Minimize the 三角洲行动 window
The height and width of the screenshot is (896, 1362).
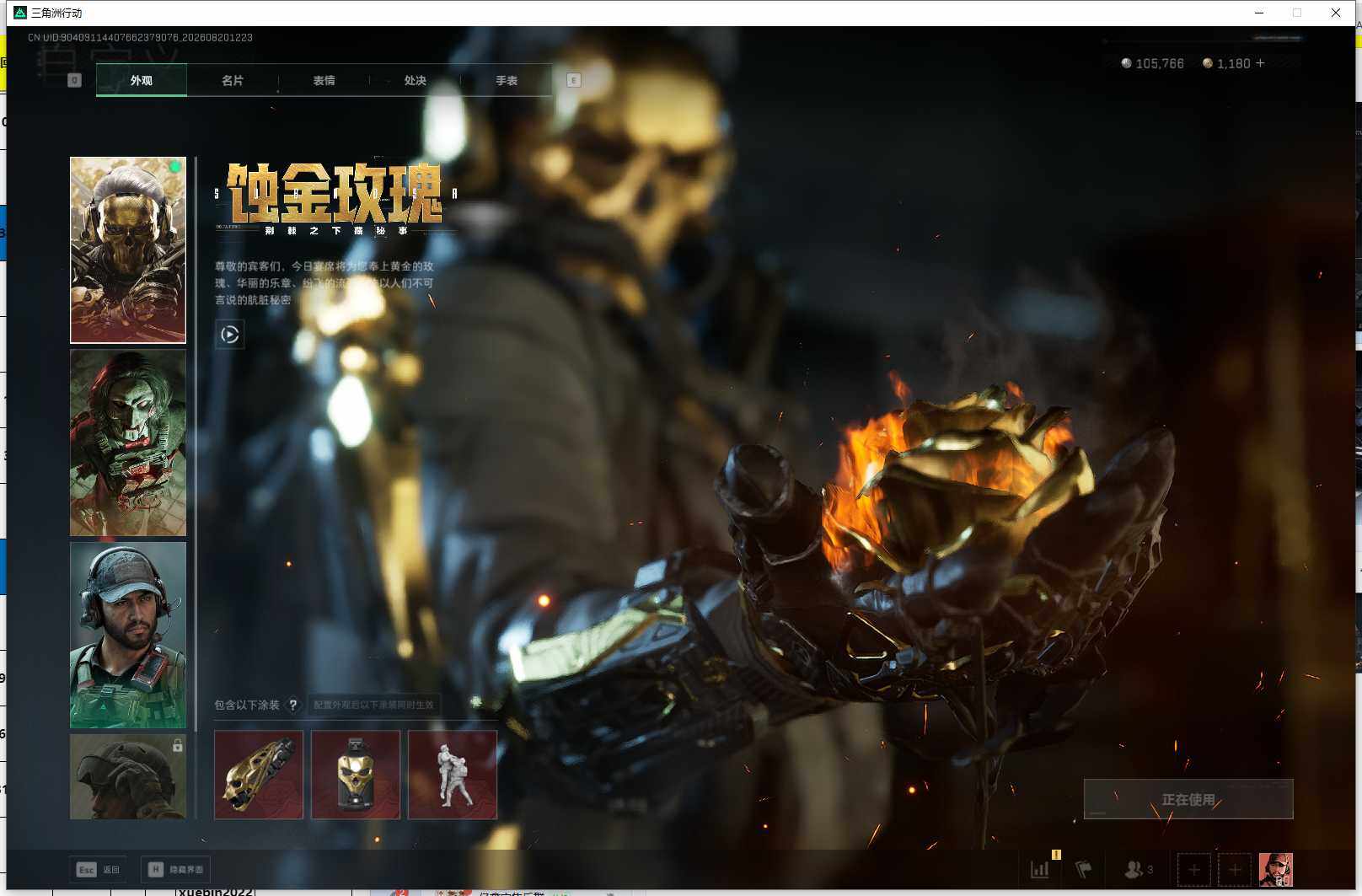coord(1259,13)
